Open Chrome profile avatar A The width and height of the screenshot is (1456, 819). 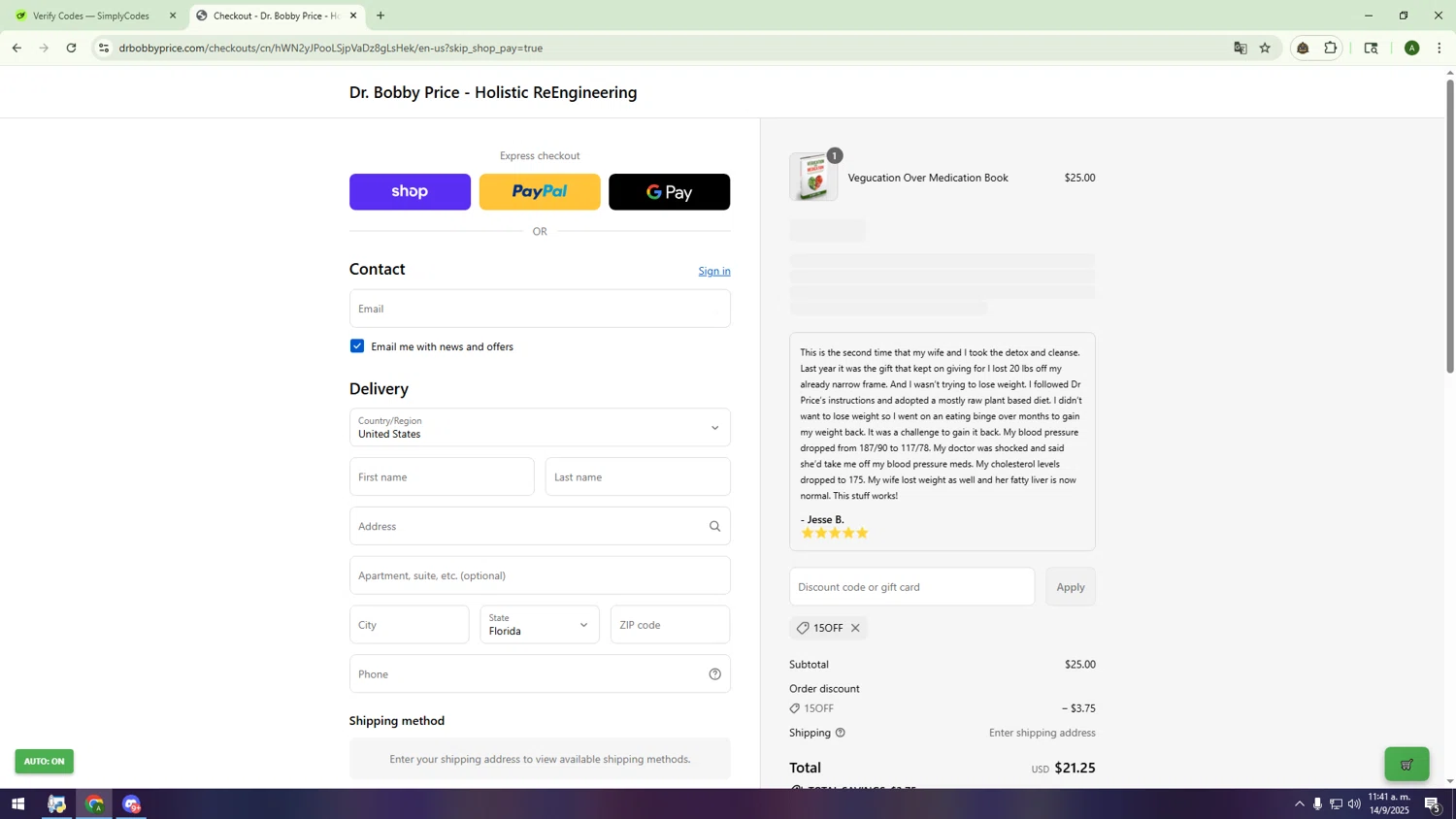click(1411, 48)
